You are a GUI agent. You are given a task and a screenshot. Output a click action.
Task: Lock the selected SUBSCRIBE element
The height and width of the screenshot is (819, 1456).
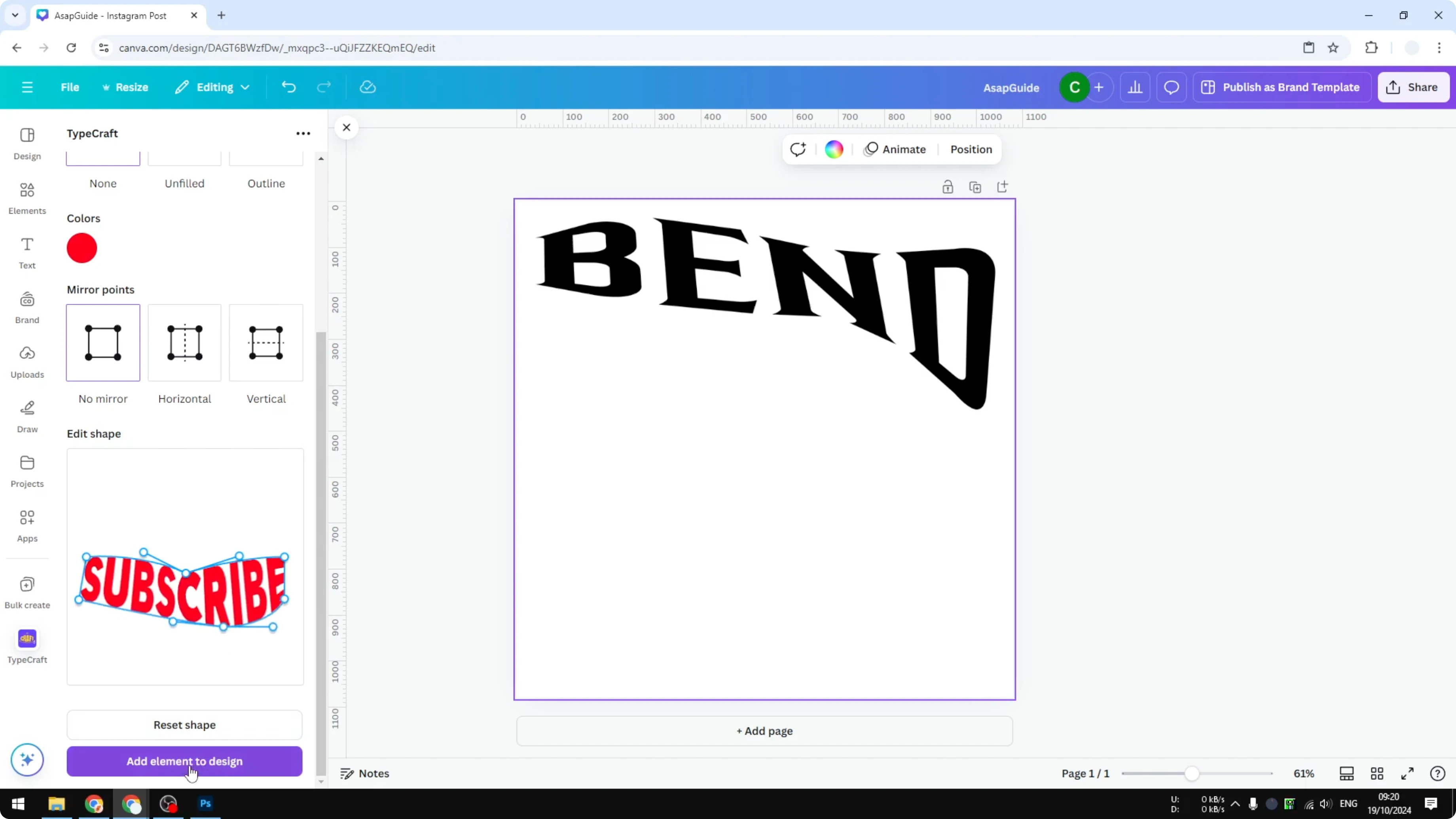coord(947,186)
